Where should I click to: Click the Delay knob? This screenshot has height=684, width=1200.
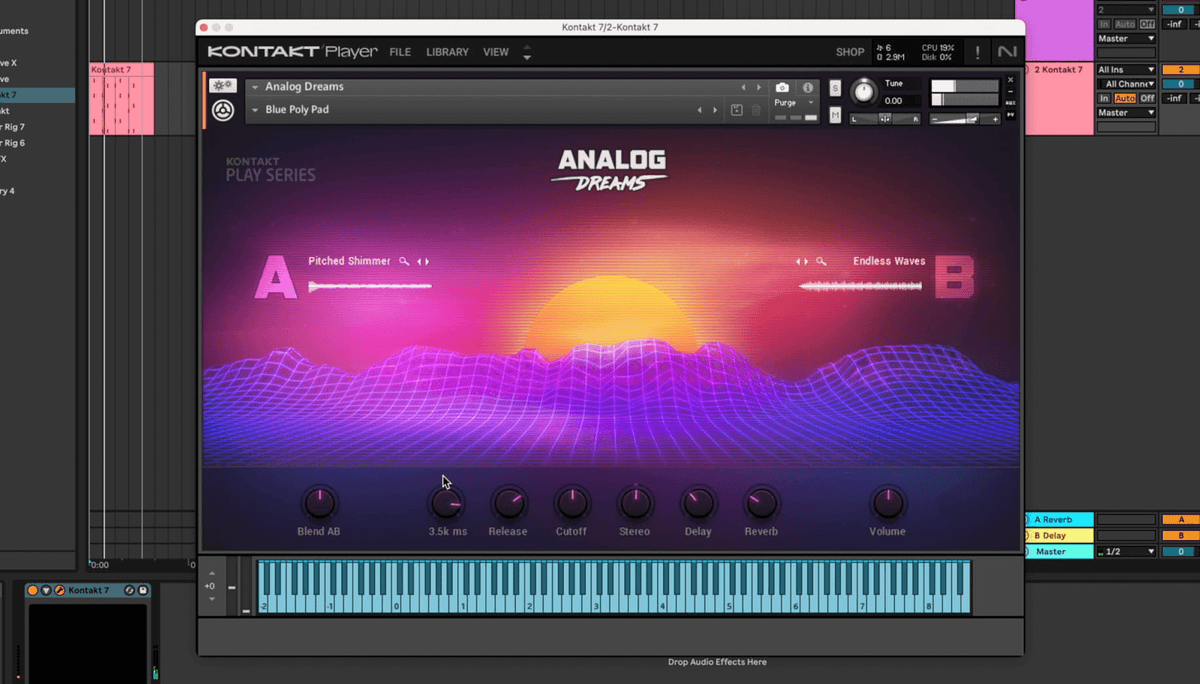pos(698,503)
